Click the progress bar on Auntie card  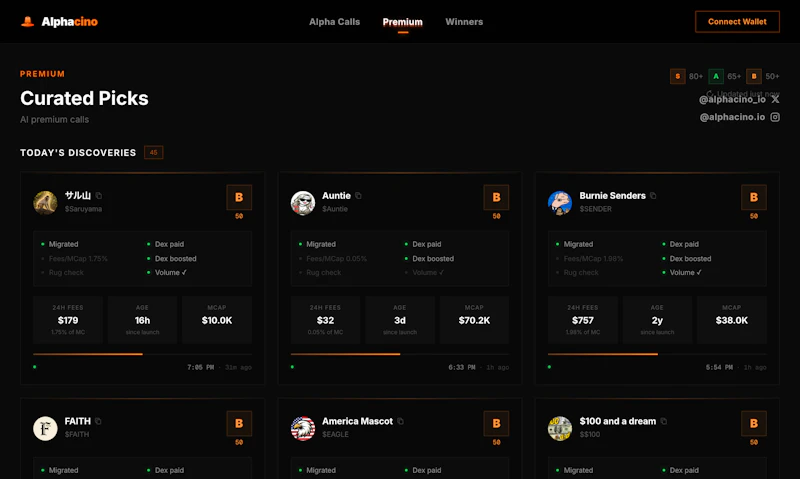[x=400, y=354]
